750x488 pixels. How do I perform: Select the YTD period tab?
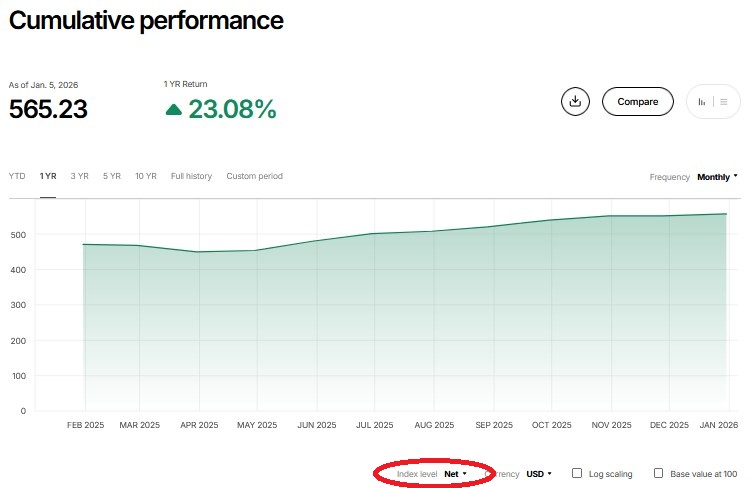[17, 176]
